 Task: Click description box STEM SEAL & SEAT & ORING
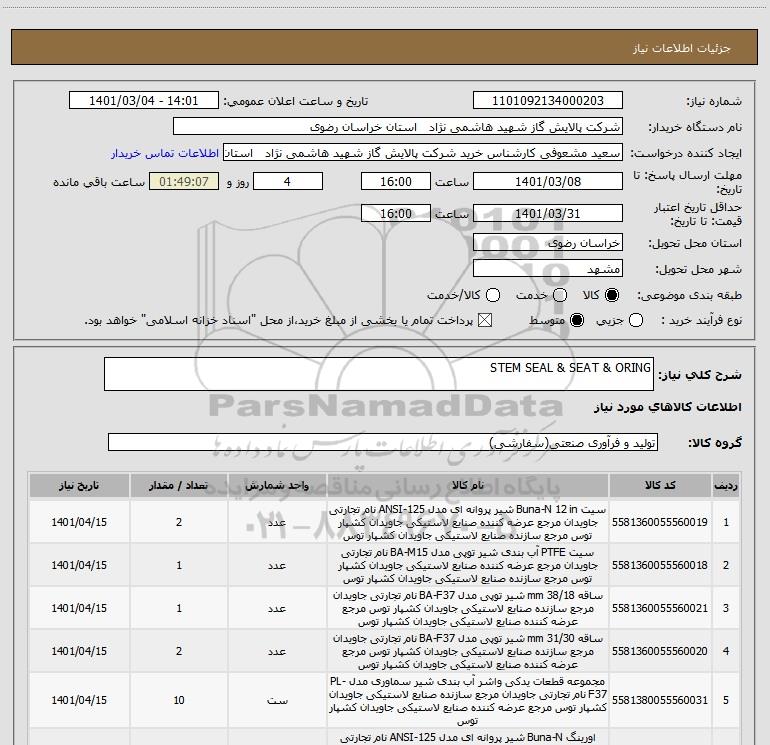coord(379,374)
